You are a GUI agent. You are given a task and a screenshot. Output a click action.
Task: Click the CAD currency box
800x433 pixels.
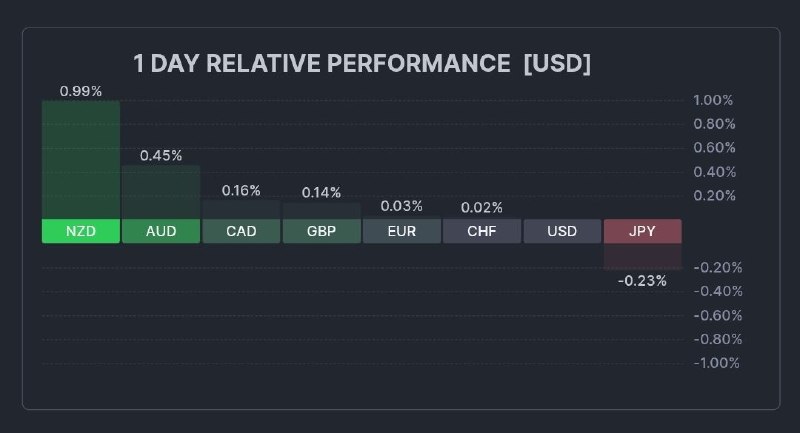pyautogui.click(x=241, y=231)
